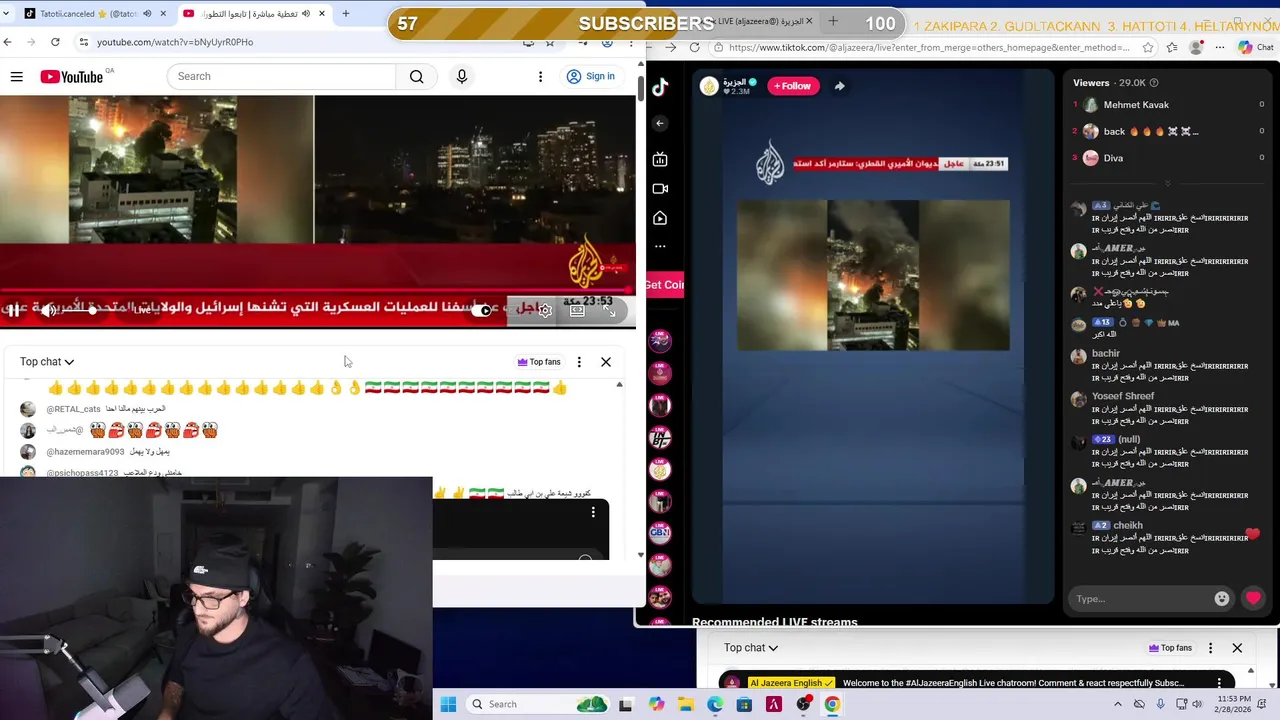Expand viewers list chevron below Diva
The image size is (1280, 720).
click(1167, 183)
